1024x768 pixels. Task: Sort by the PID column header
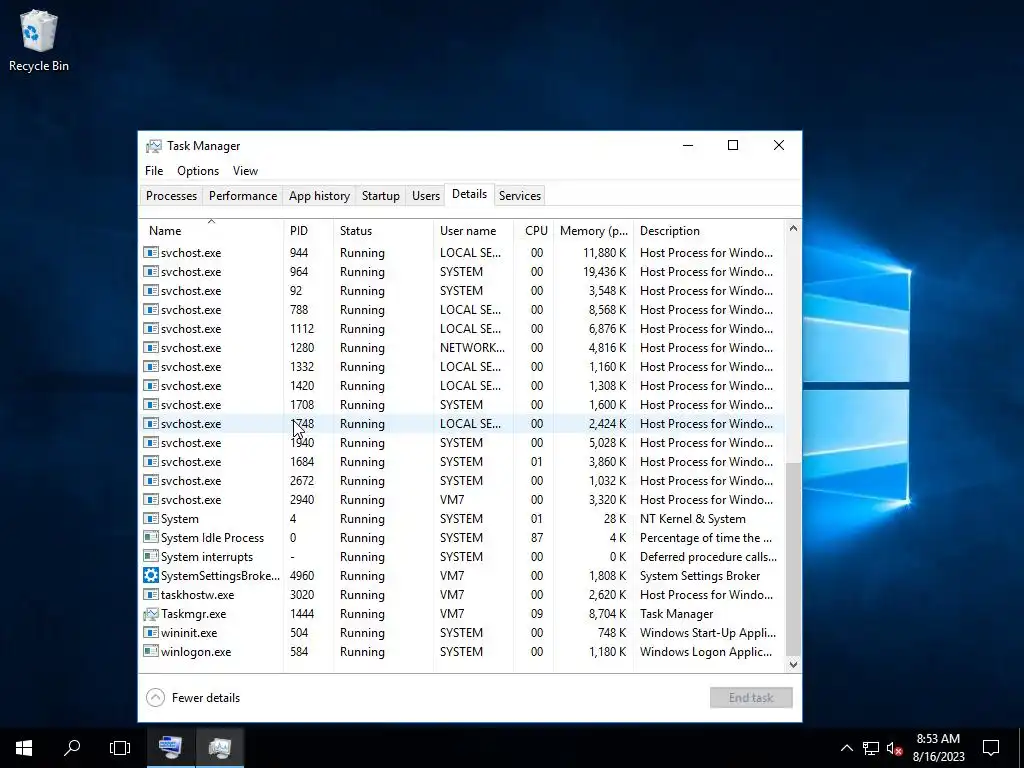pos(308,231)
